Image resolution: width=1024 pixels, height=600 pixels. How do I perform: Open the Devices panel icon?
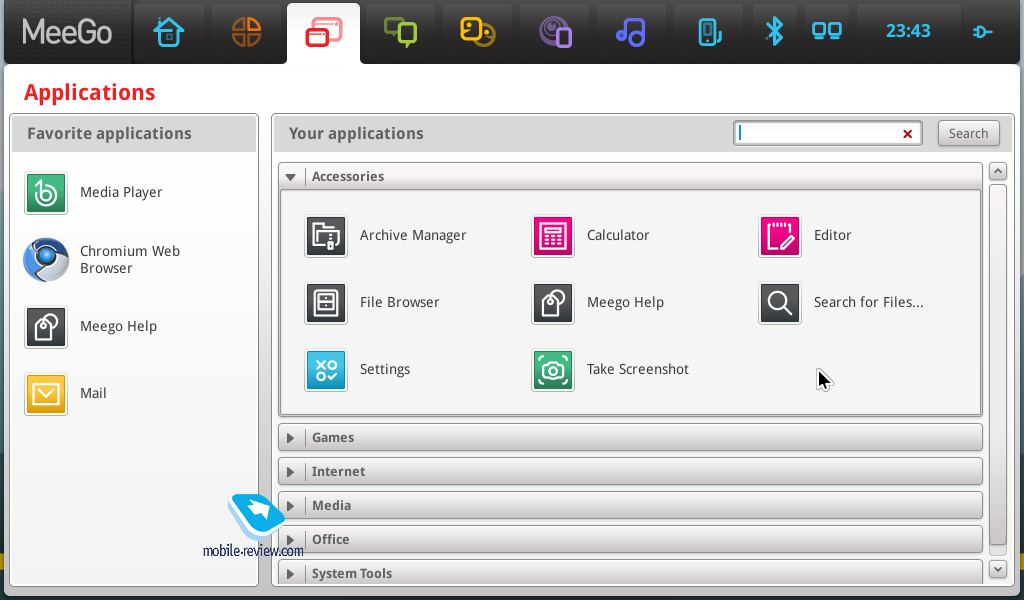(x=709, y=32)
